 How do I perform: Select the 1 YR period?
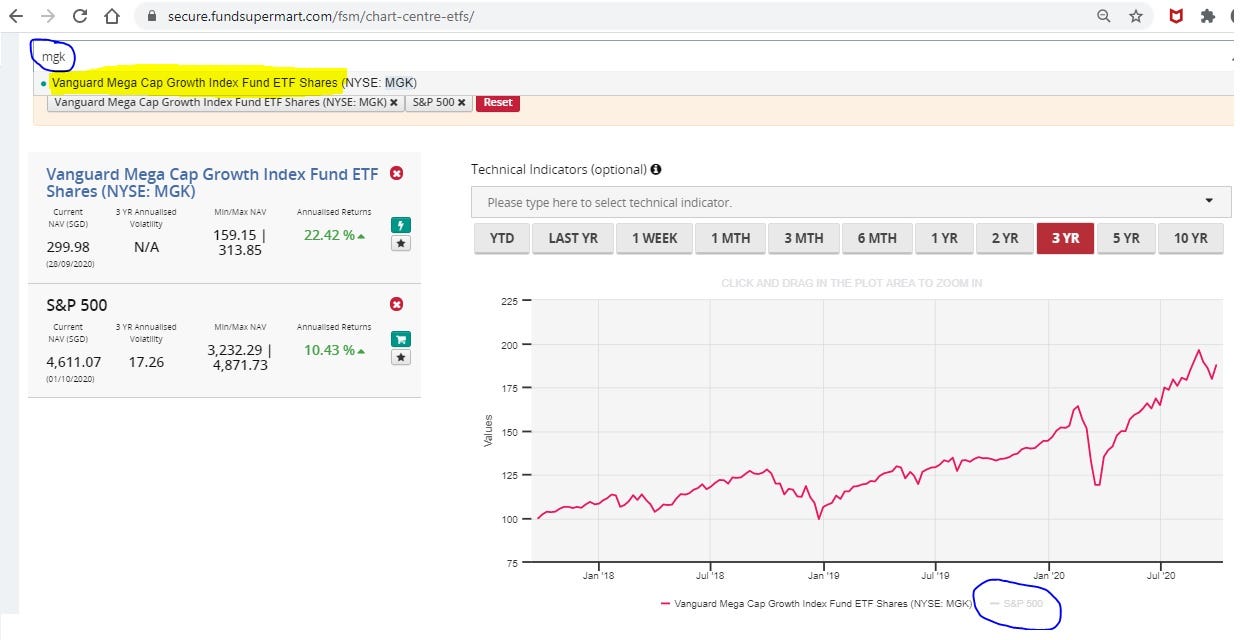click(x=944, y=238)
